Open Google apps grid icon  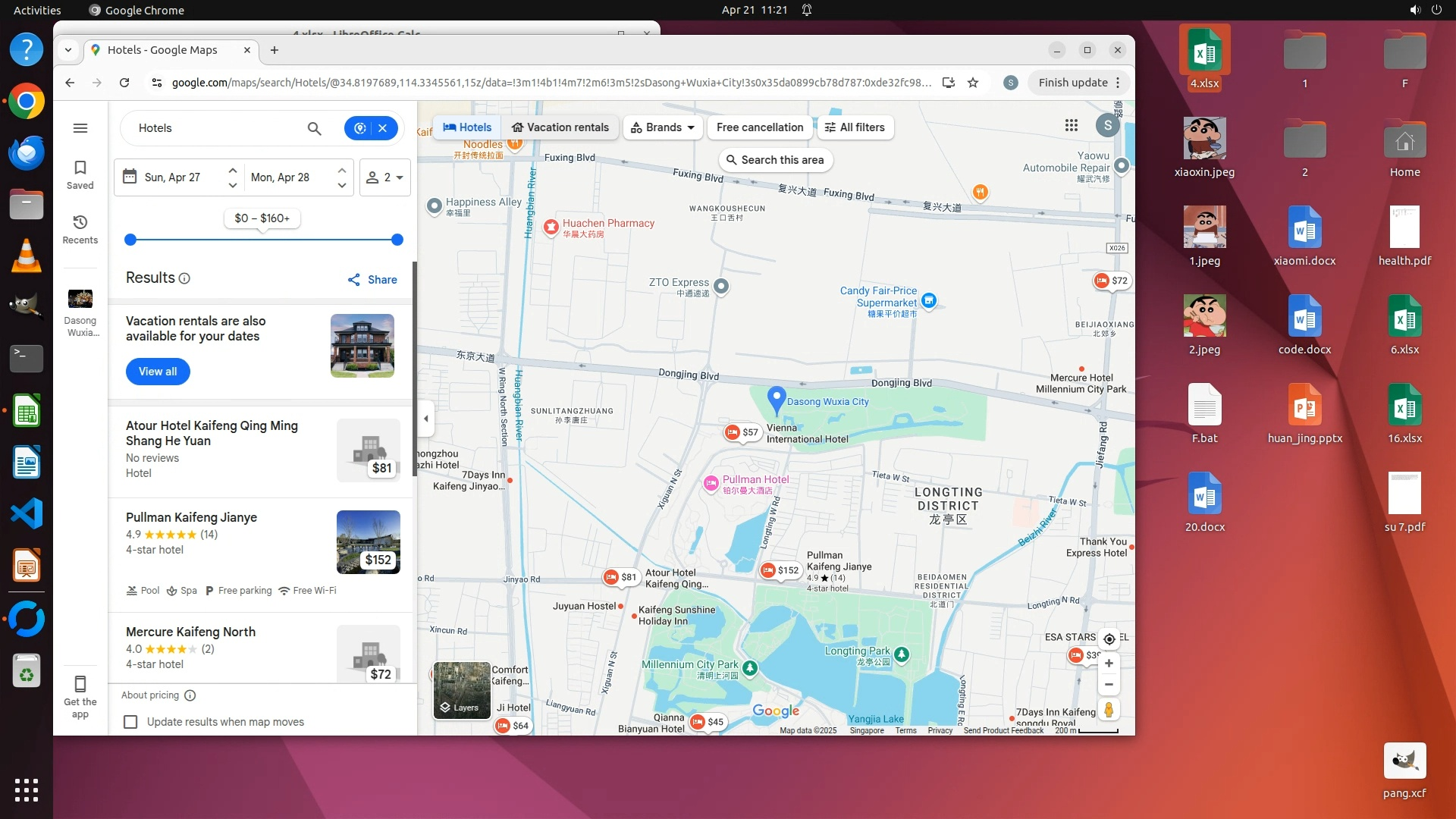point(1071,125)
